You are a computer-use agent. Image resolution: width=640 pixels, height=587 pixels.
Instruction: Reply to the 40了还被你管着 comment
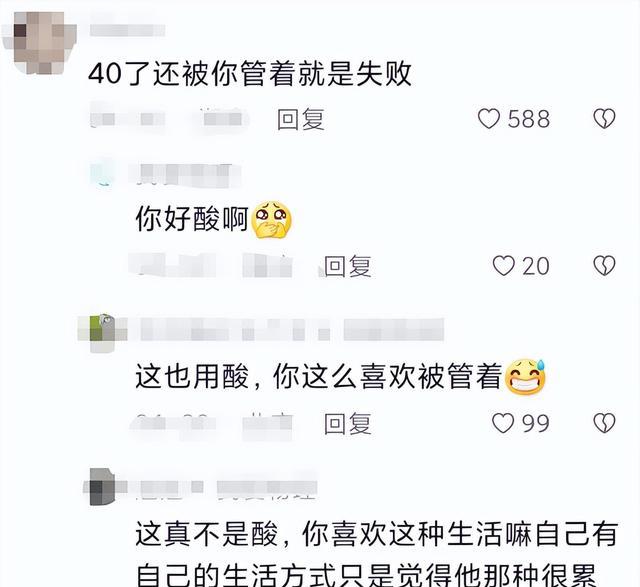301,119
